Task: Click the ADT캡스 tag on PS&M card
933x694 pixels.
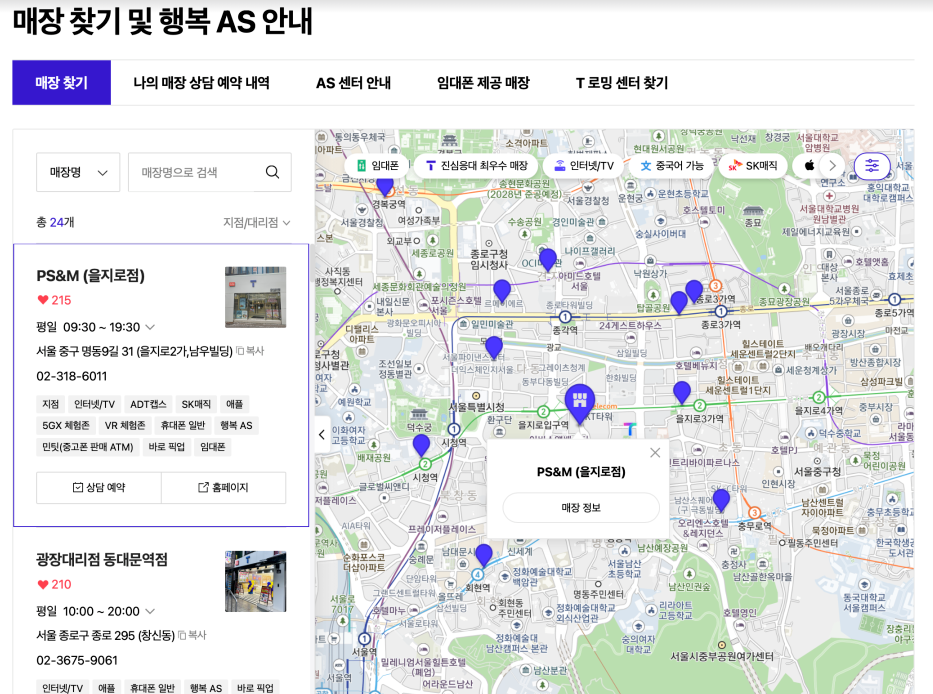Action: (148, 404)
